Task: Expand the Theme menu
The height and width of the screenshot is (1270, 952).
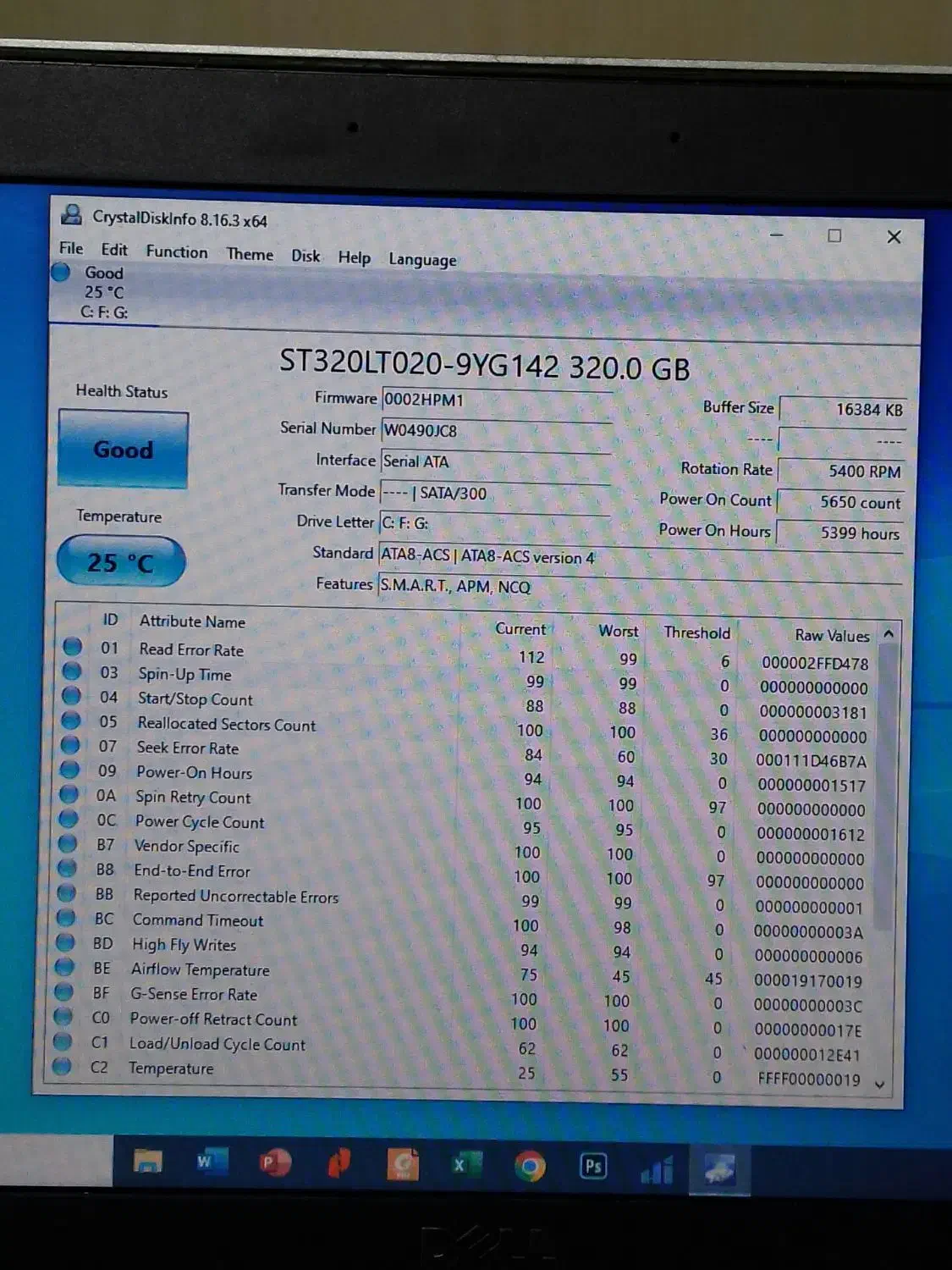Action: pyautogui.click(x=250, y=254)
